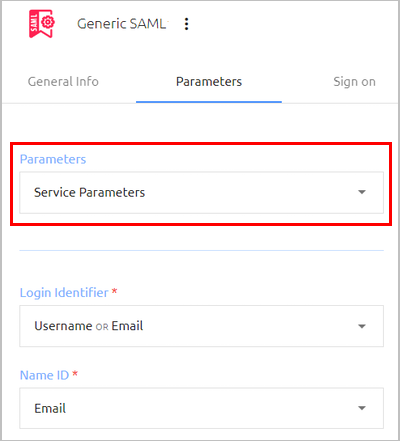Switch to the General Info tab

tap(63, 82)
